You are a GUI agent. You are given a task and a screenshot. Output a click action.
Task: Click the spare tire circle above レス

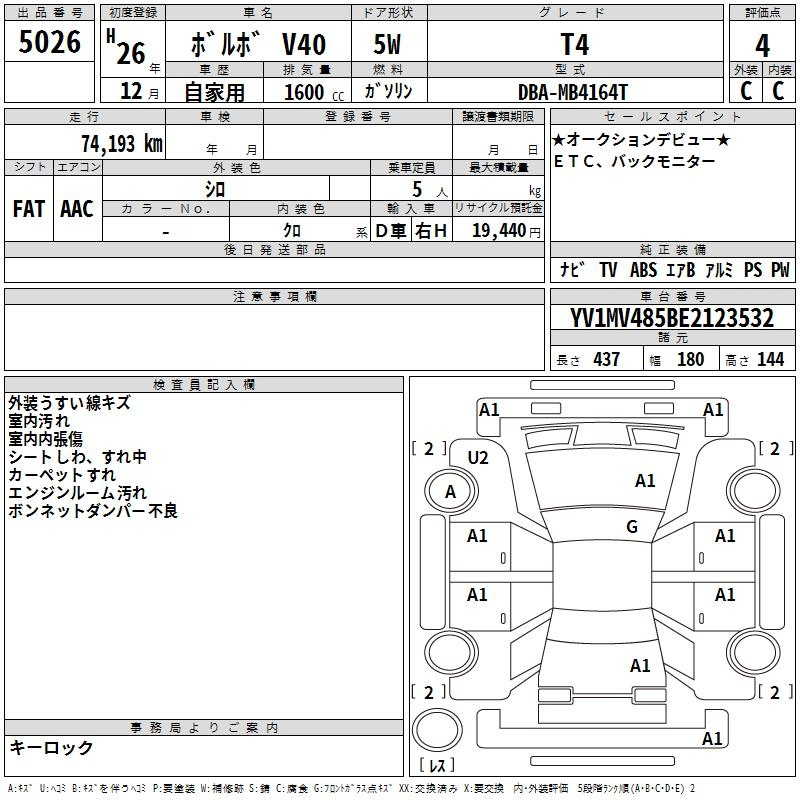click(x=437, y=729)
